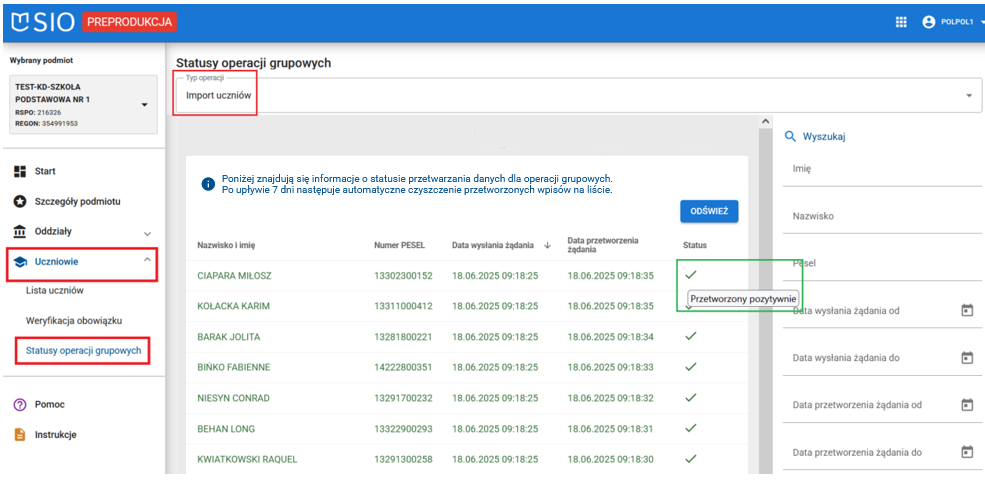Open Weryfikacja obowiązku menu item
The width and height of the screenshot is (985, 480).
73,321
